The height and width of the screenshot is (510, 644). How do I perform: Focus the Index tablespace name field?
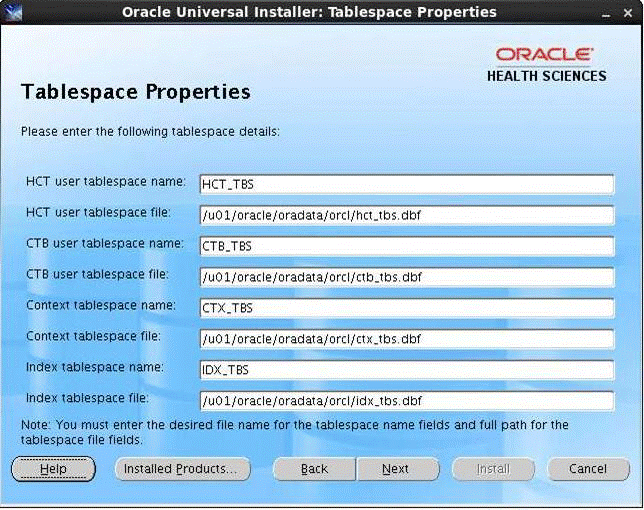point(407,370)
